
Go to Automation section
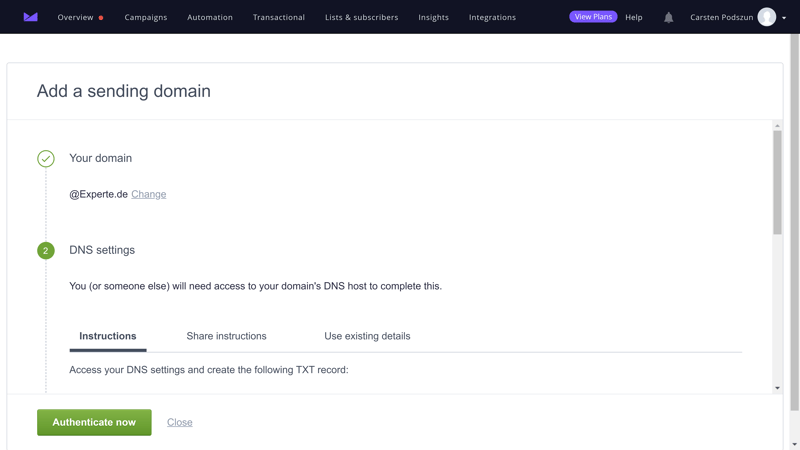coord(210,17)
